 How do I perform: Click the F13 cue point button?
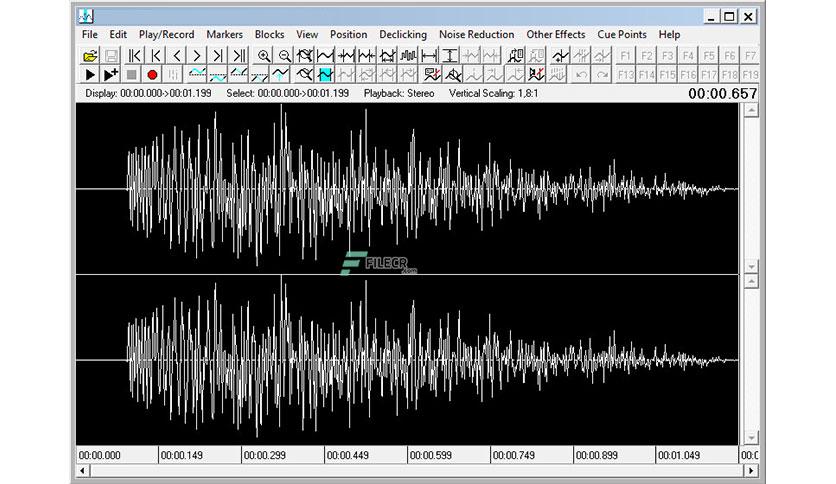pyautogui.click(x=625, y=75)
